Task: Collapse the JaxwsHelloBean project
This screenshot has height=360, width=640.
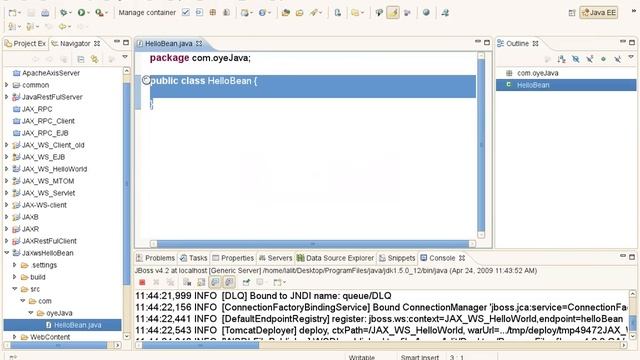Action: (7, 253)
